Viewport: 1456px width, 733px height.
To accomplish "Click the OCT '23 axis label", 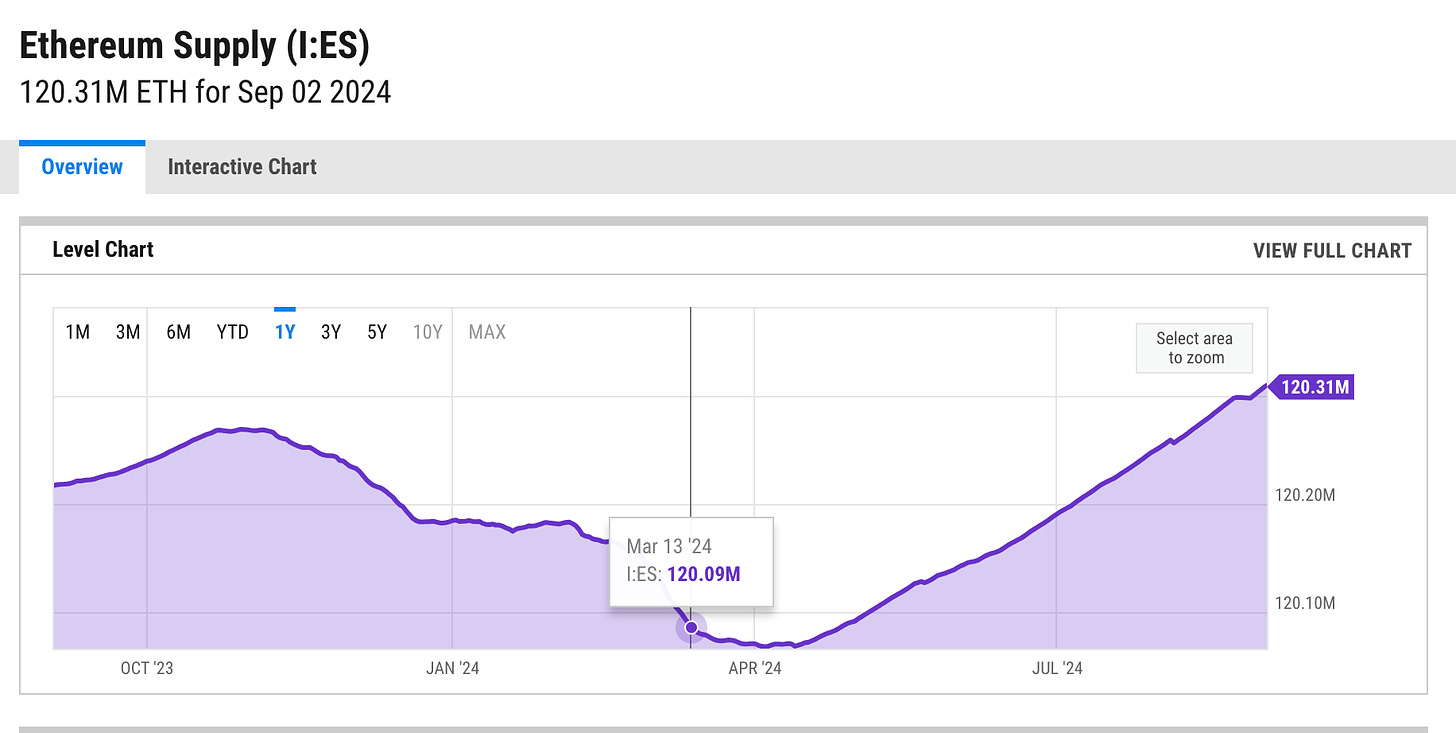I will [147, 668].
